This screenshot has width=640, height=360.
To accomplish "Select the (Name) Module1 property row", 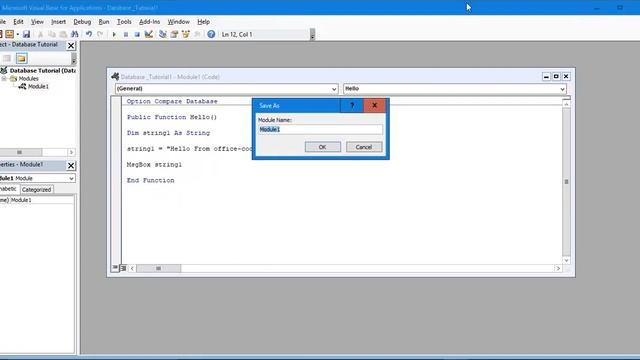I will pyautogui.click(x=37, y=200).
